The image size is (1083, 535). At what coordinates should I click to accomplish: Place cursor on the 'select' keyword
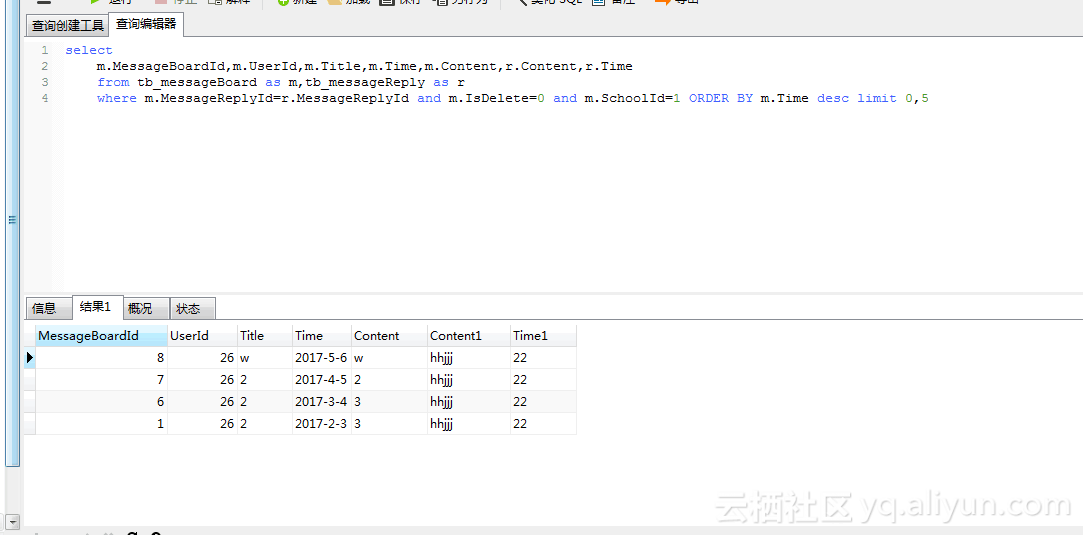click(89, 50)
